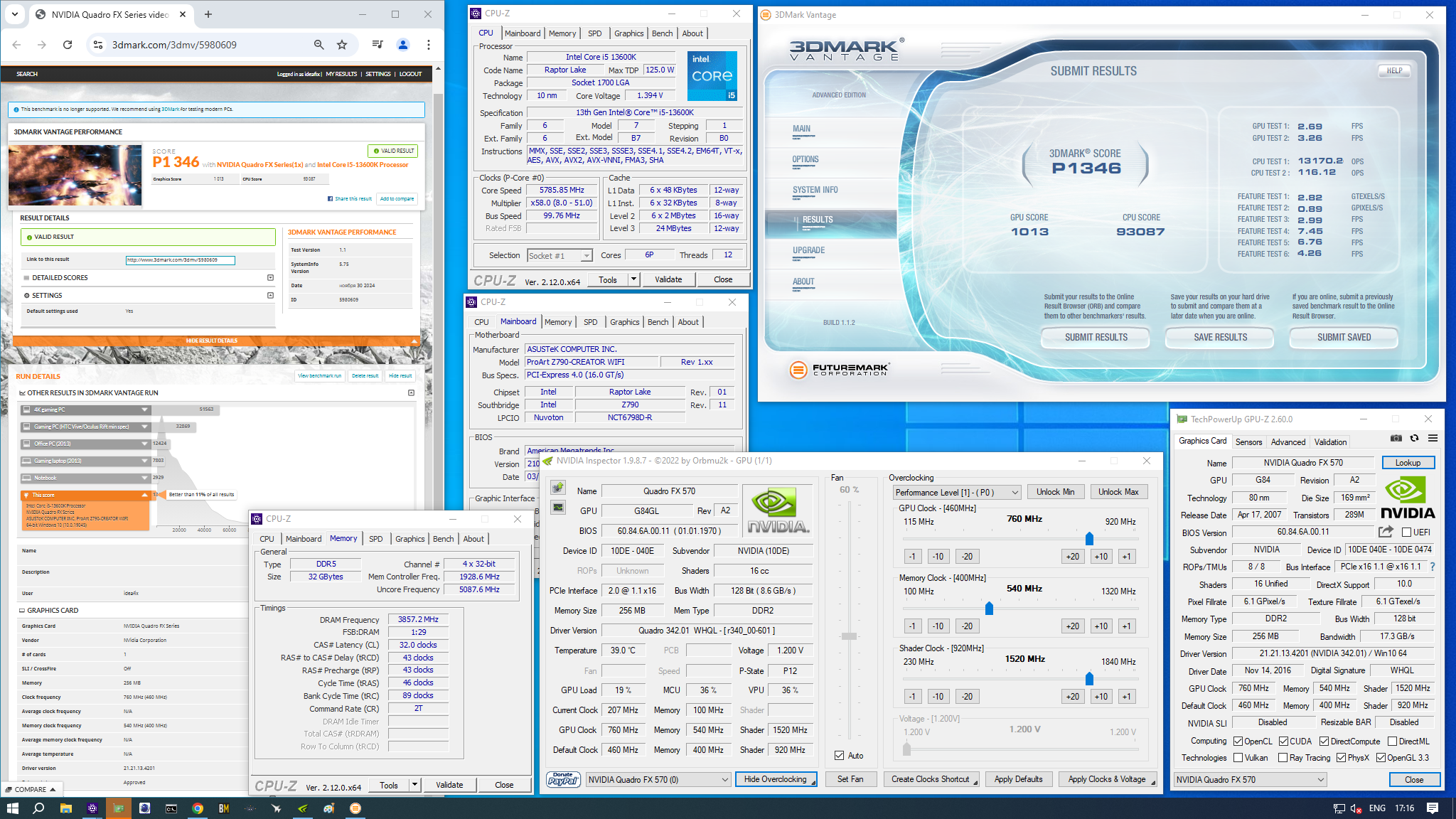The image size is (1456, 819).
Task: Open the Chrome media controls icon
Action: [x=378, y=45]
